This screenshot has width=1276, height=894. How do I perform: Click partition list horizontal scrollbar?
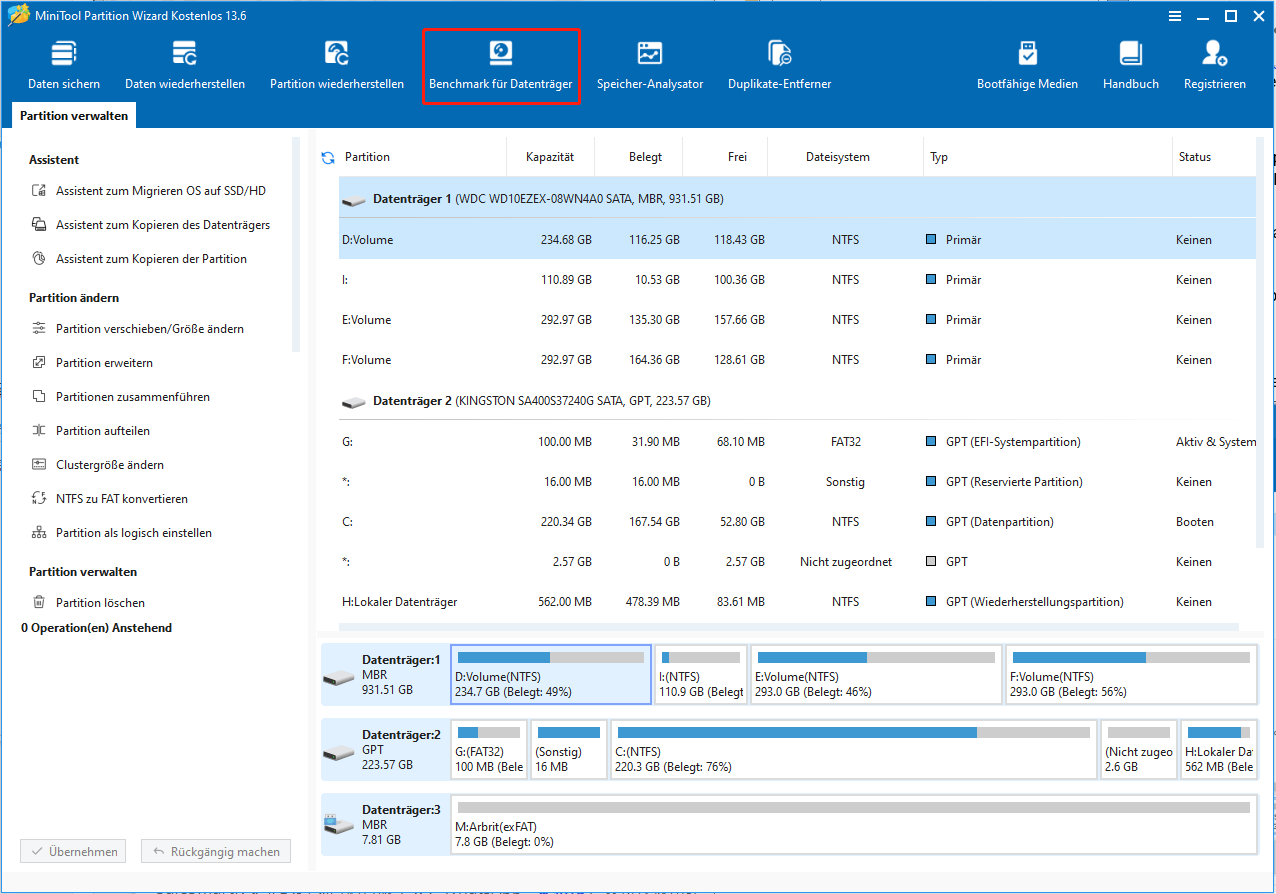pos(788,628)
